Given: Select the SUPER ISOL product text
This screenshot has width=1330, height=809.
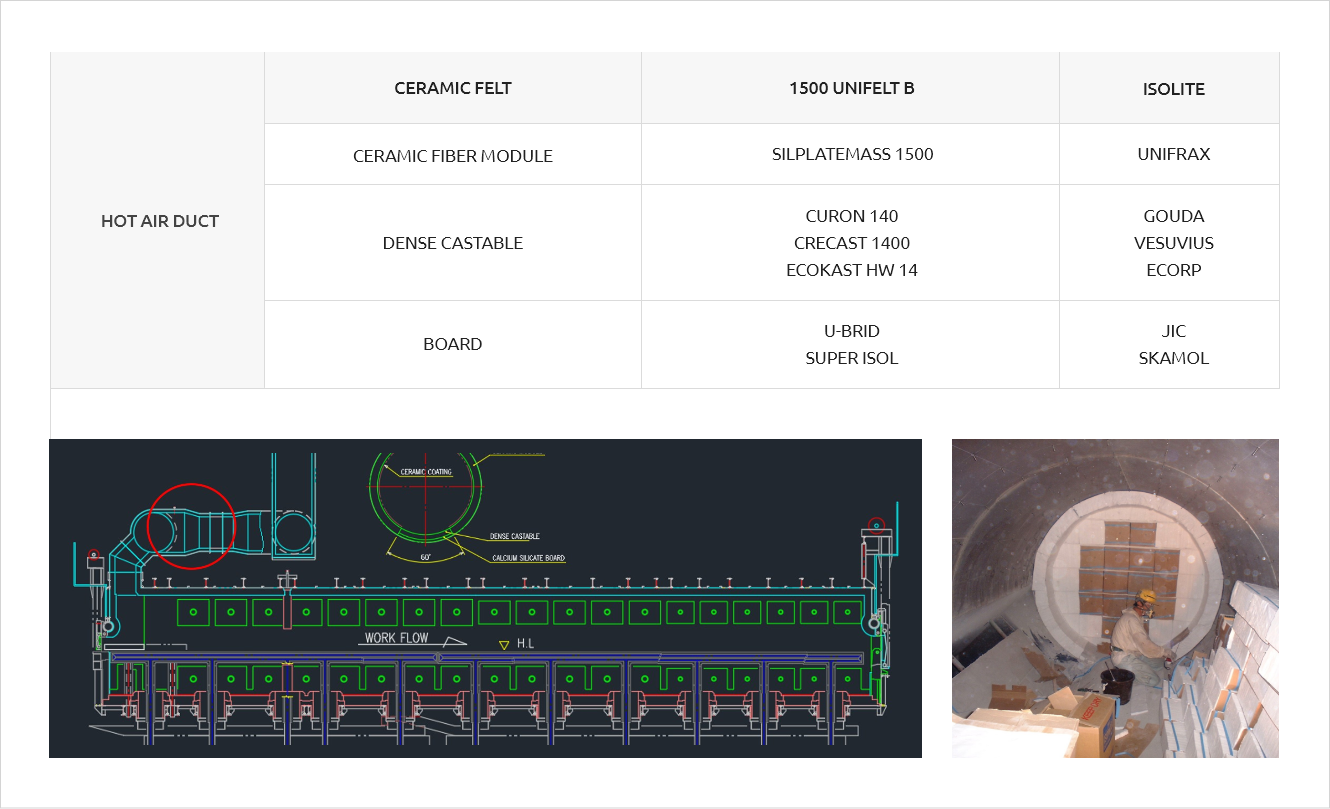Looking at the screenshot, I should point(852,358).
